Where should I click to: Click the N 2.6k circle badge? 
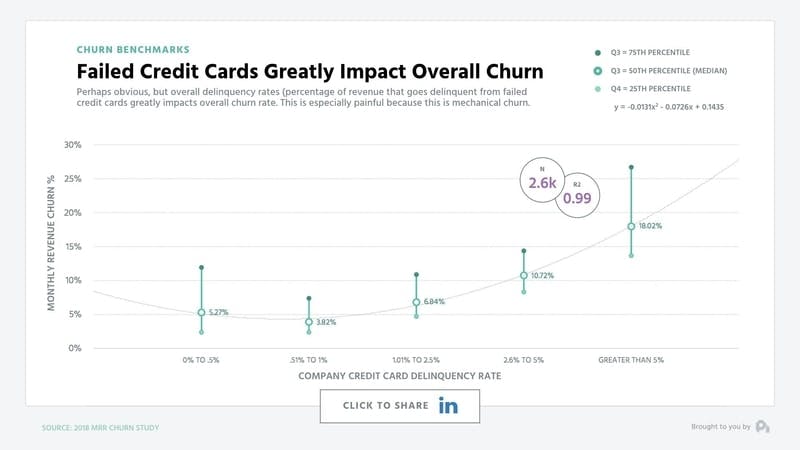pos(543,180)
